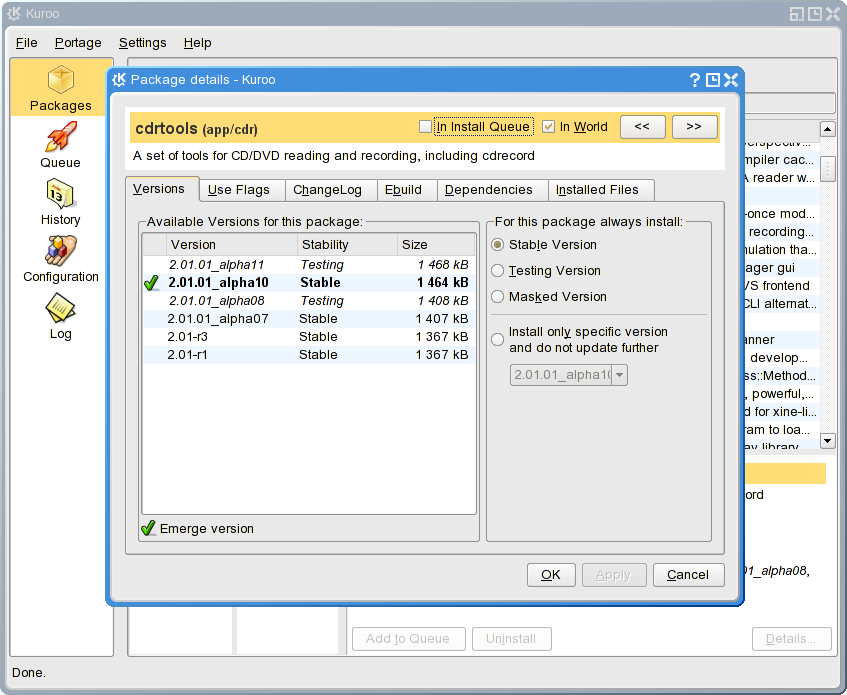Uncheck the In World checkbox
Image resolution: width=847 pixels, height=695 pixels.
[x=548, y=126]
